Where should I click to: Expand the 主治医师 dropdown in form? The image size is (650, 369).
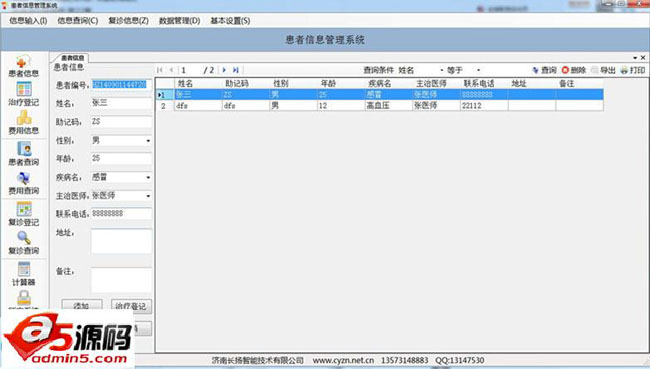(148, 196)
